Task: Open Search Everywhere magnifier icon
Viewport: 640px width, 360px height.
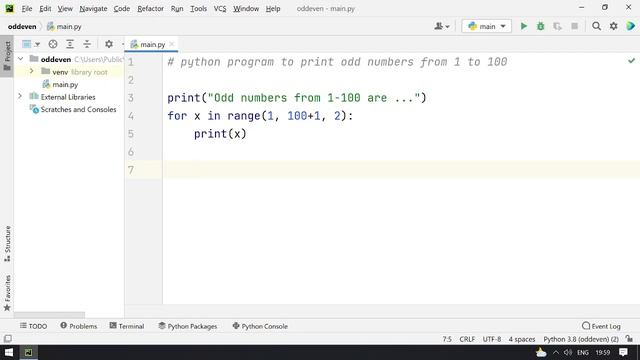Action: pyautogui.click(x=596, y=26)
